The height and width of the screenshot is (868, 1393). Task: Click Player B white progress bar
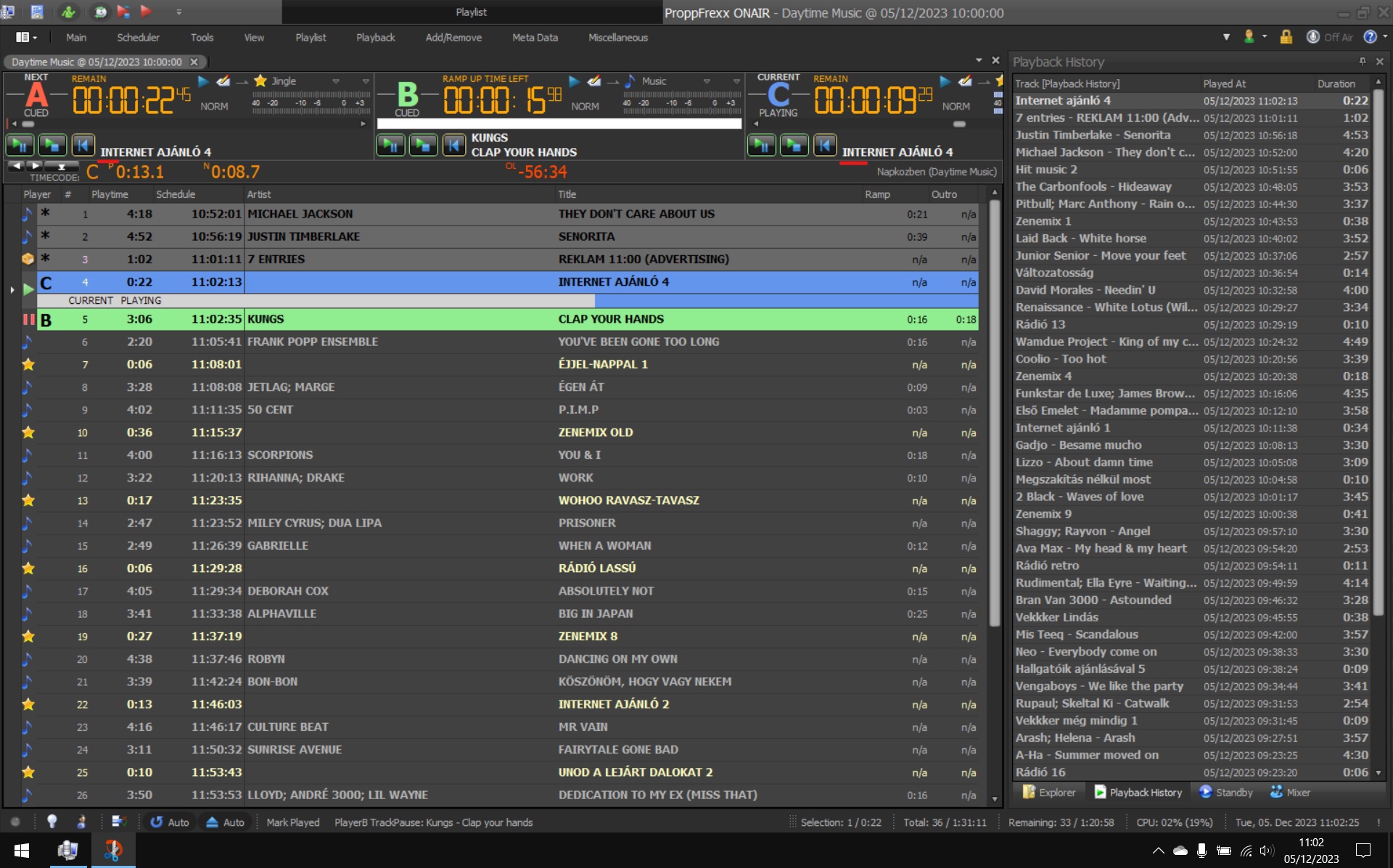coord(559,124)
